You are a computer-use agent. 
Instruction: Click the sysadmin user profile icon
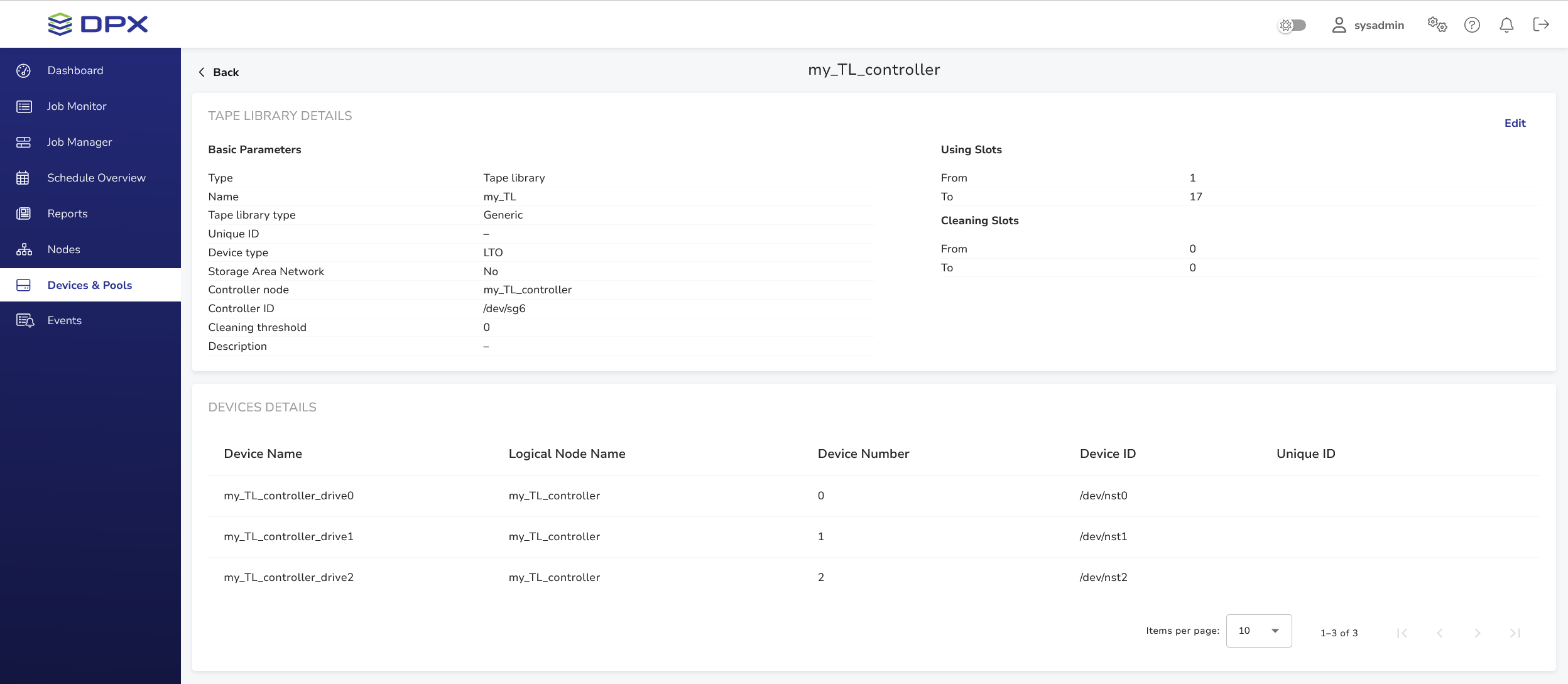1339,25
